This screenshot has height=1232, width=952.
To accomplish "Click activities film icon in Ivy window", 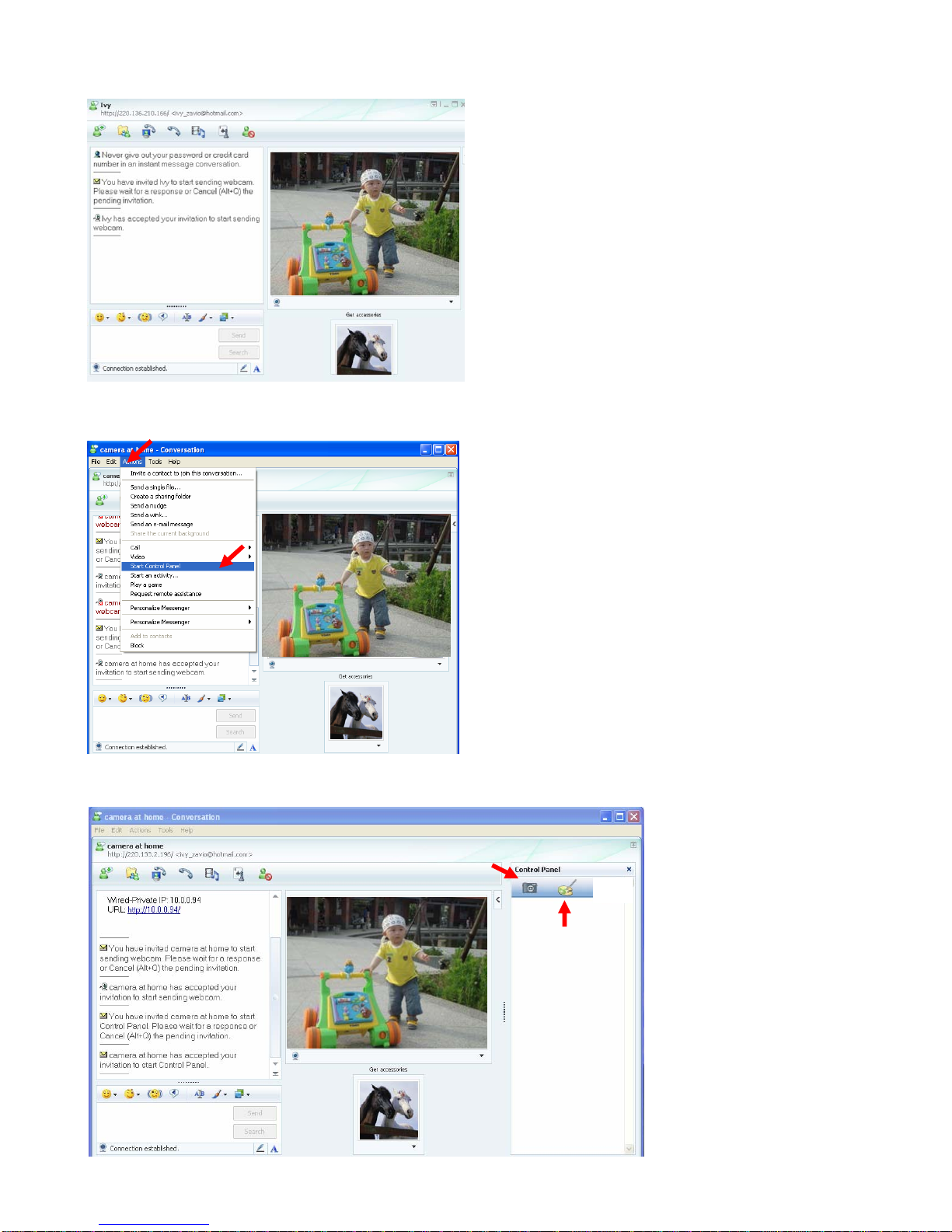I will coord(198,132).
